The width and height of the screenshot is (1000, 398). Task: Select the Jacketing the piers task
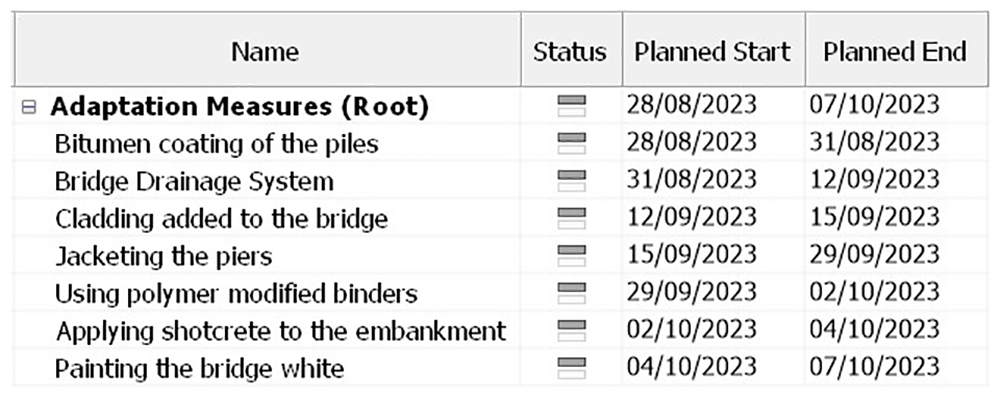point(163,257)
